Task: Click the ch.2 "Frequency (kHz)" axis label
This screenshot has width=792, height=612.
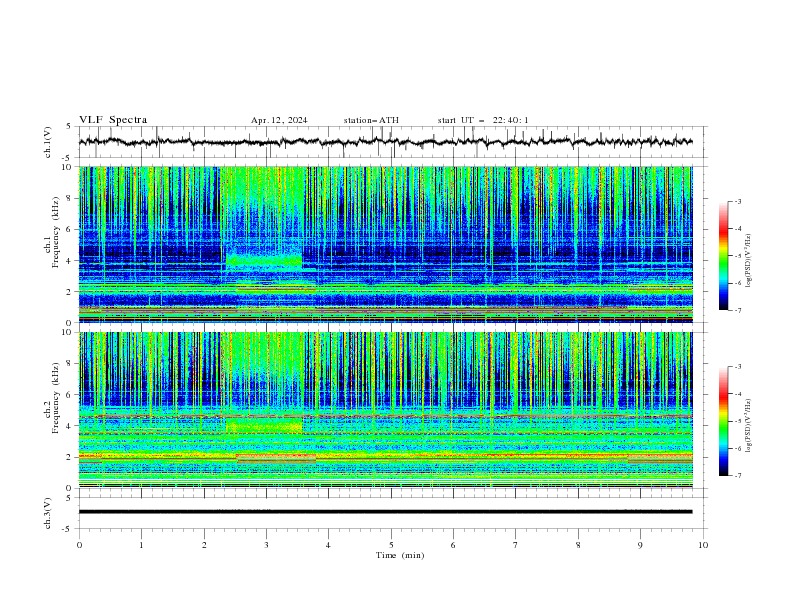Action: pyautogui.click(x=56, y=397)
